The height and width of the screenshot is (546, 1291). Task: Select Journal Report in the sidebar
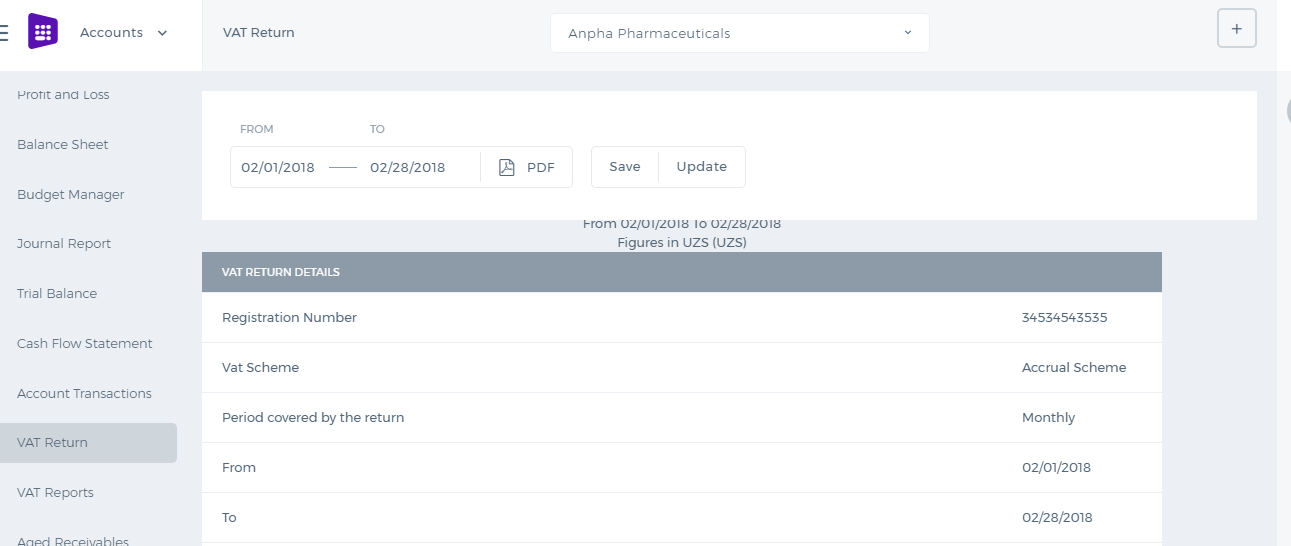64,243
